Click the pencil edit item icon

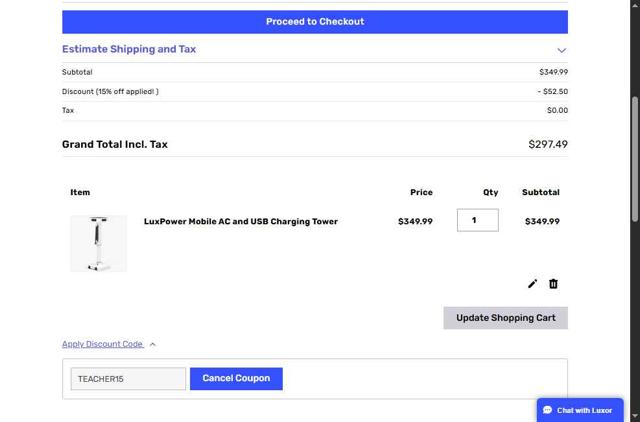[x=532, y=284]
